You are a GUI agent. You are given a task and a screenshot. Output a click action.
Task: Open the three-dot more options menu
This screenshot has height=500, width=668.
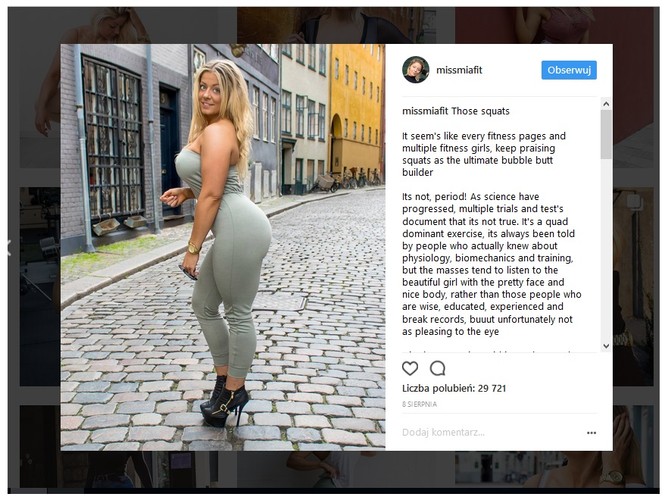point(591,433)
